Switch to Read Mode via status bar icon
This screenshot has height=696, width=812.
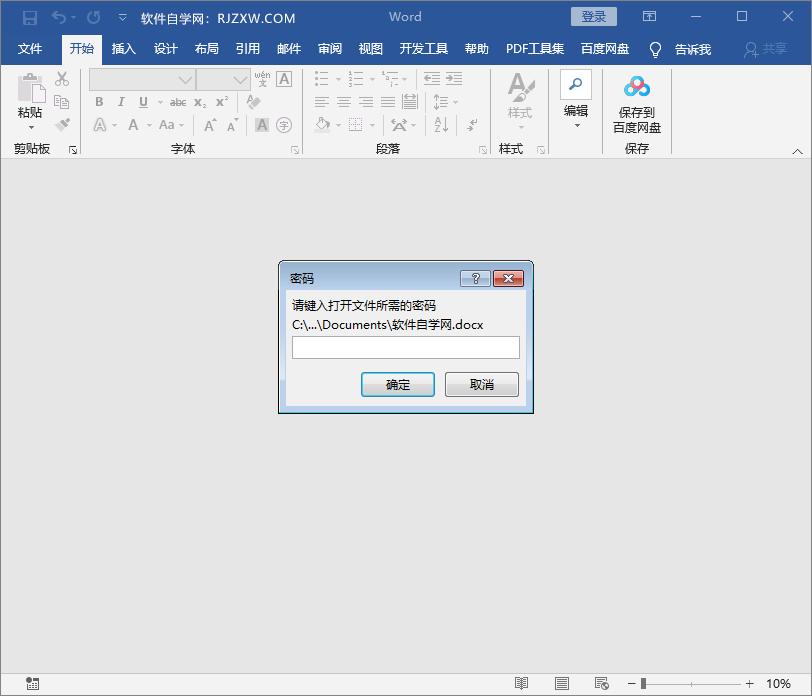coord(521,683)
